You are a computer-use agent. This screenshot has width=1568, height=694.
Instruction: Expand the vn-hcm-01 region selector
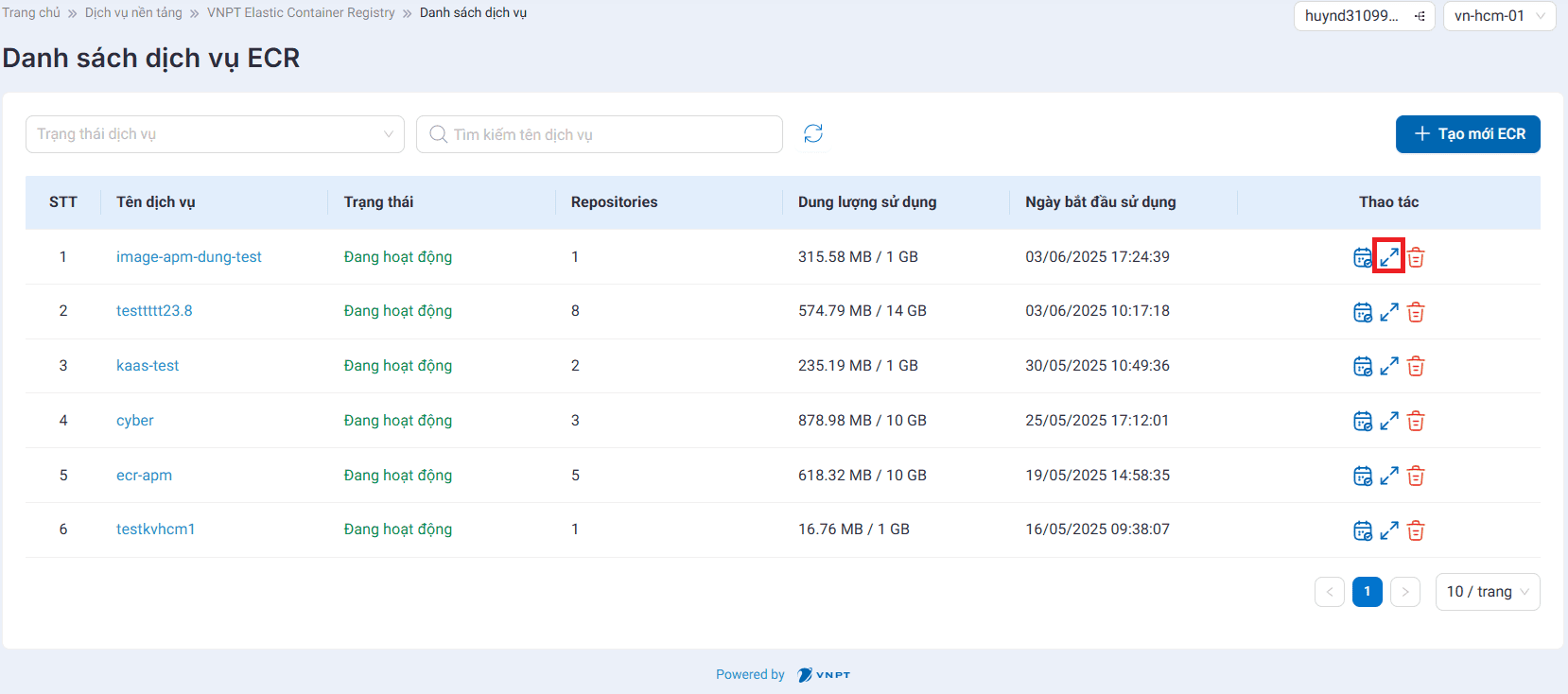pos(1499,16)
